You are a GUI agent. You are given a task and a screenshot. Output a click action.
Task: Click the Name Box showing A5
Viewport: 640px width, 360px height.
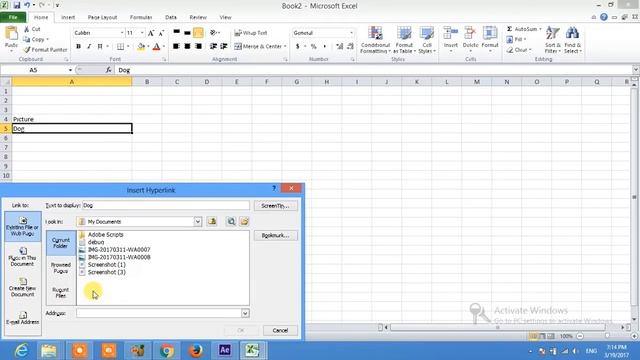coord(33,70)
